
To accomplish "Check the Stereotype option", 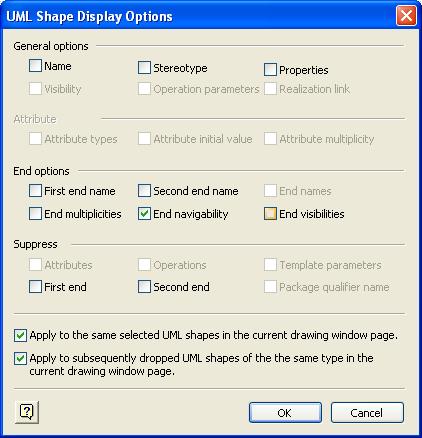I will tap(144, 68).
